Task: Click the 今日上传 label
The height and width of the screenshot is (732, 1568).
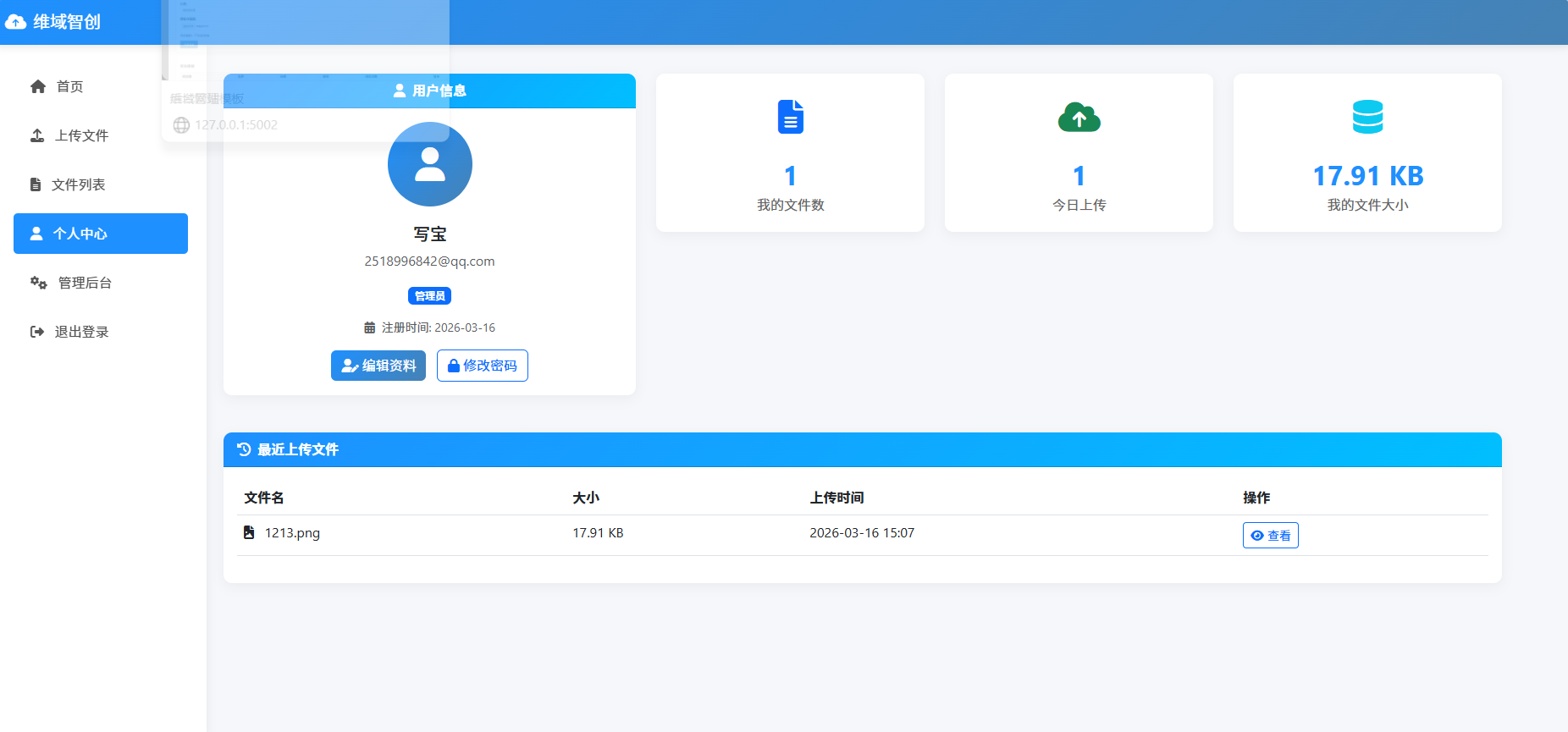Action: click(1079, 205)
